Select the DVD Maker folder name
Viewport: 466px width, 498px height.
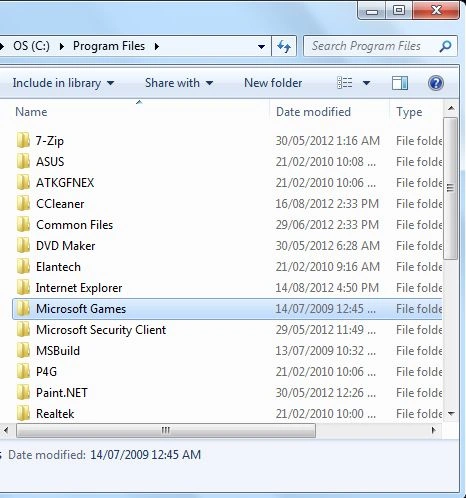[65, 246]
